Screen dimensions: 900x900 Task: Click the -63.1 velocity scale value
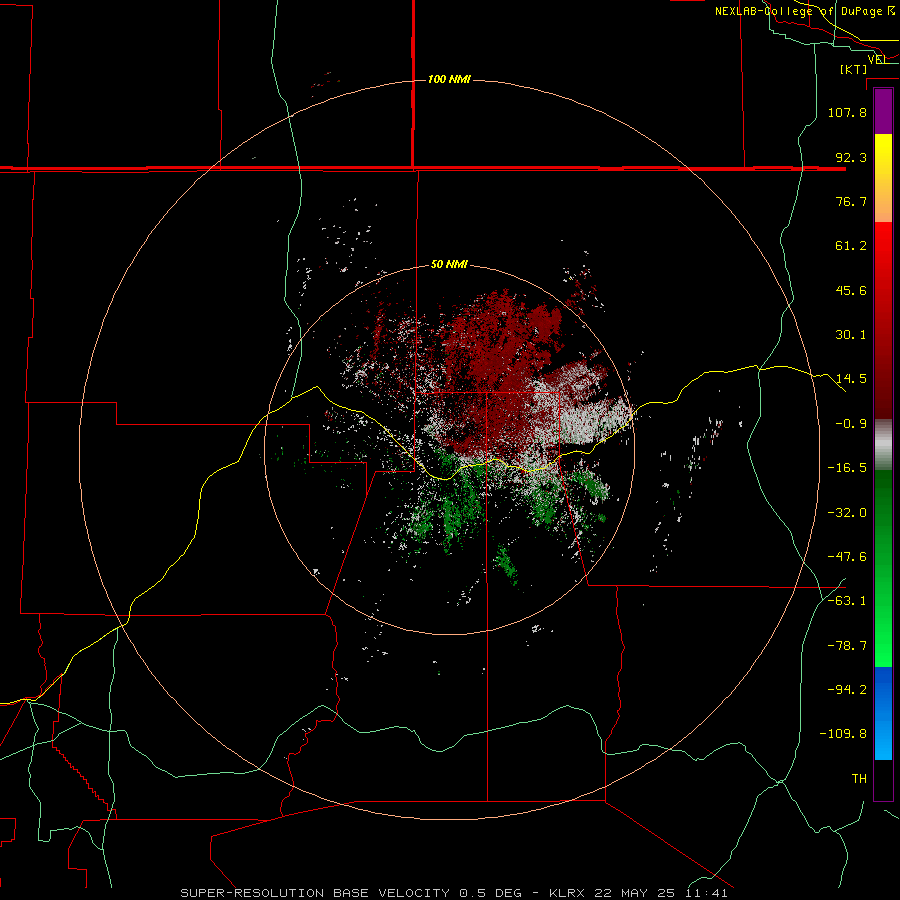click(847, 601)
